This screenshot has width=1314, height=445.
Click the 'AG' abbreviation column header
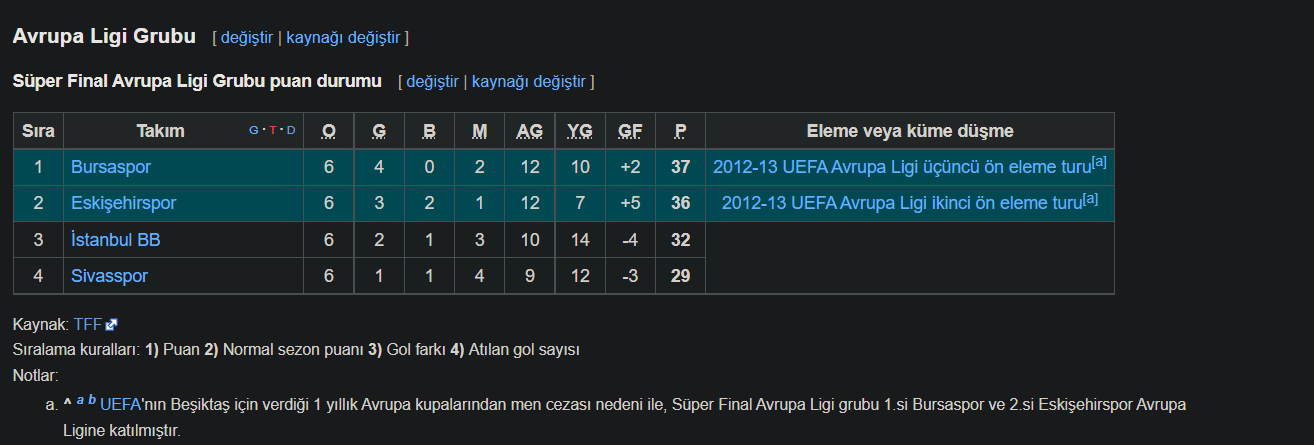click(530, 131)
